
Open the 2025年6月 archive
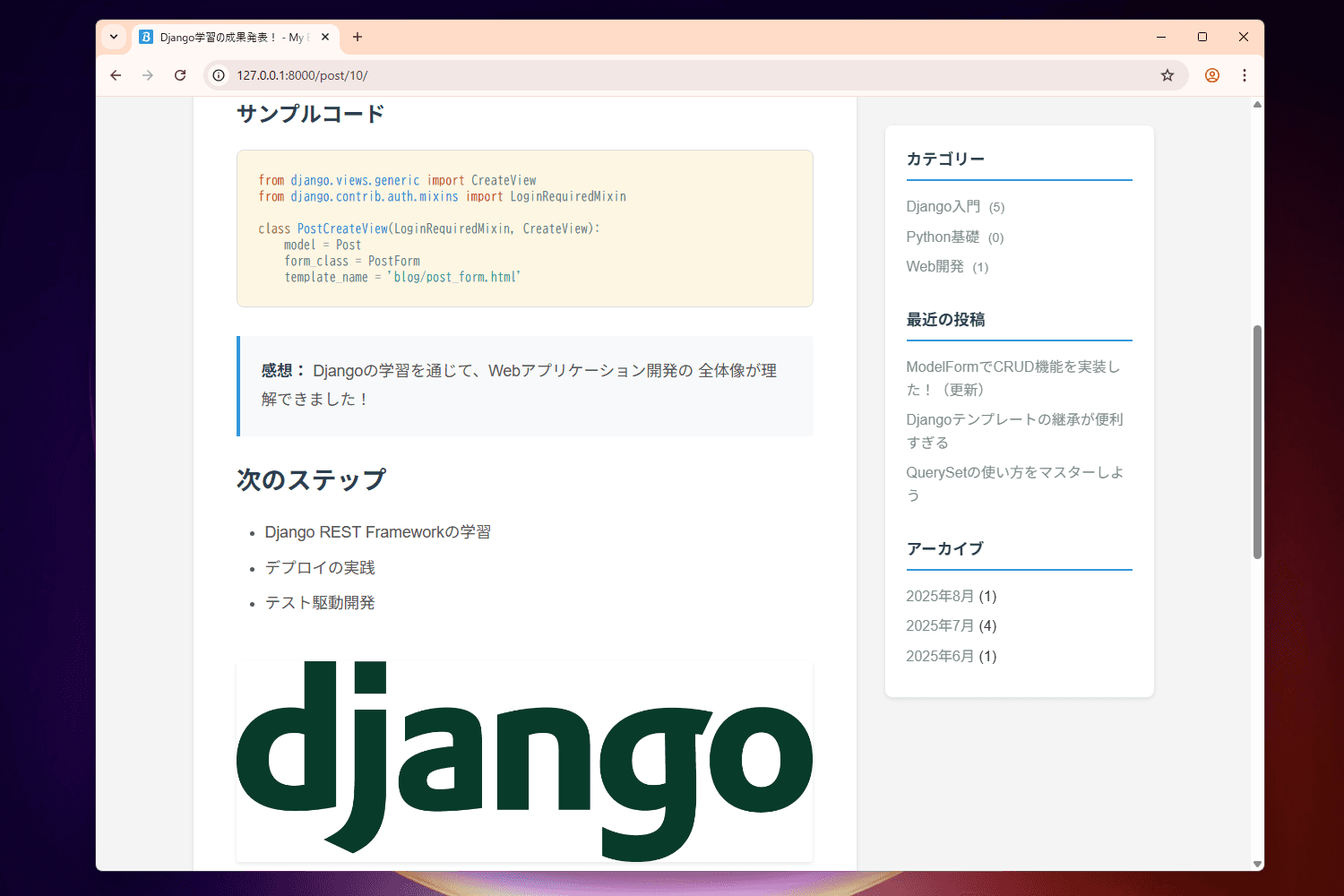940,657
